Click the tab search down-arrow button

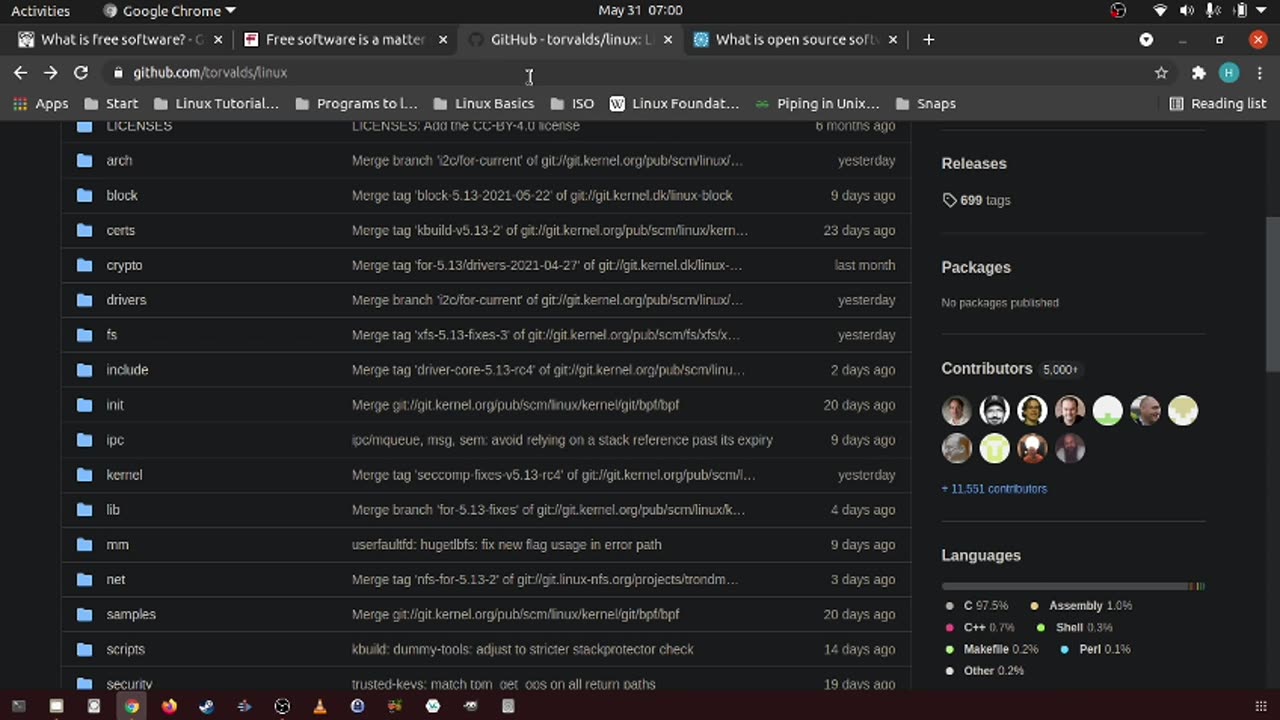1146,39
